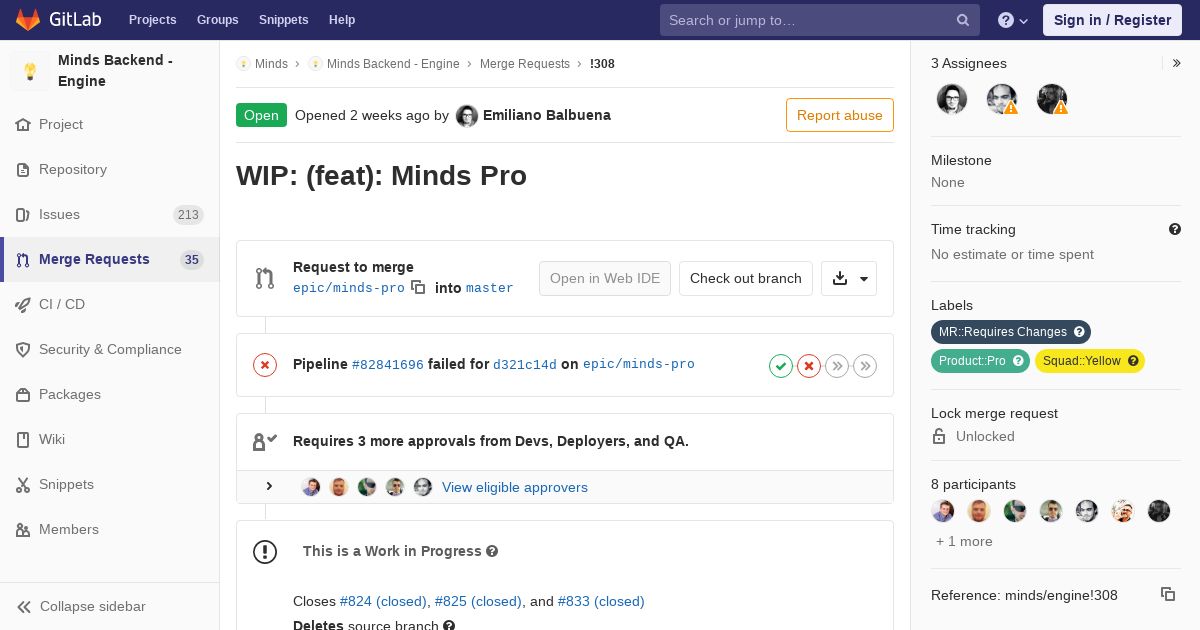Click the Work in Progress help icon
The height and width of the screenshot is (630, 1200).
(x=492, y=551)
